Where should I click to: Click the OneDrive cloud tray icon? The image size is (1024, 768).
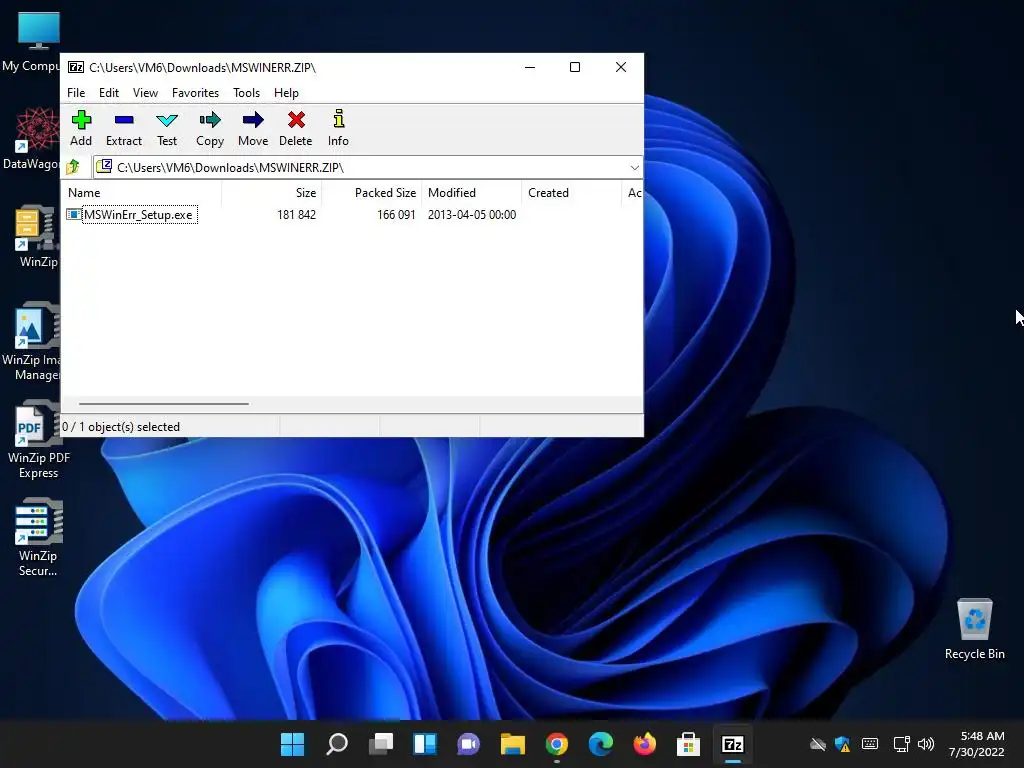click(818, 744)
